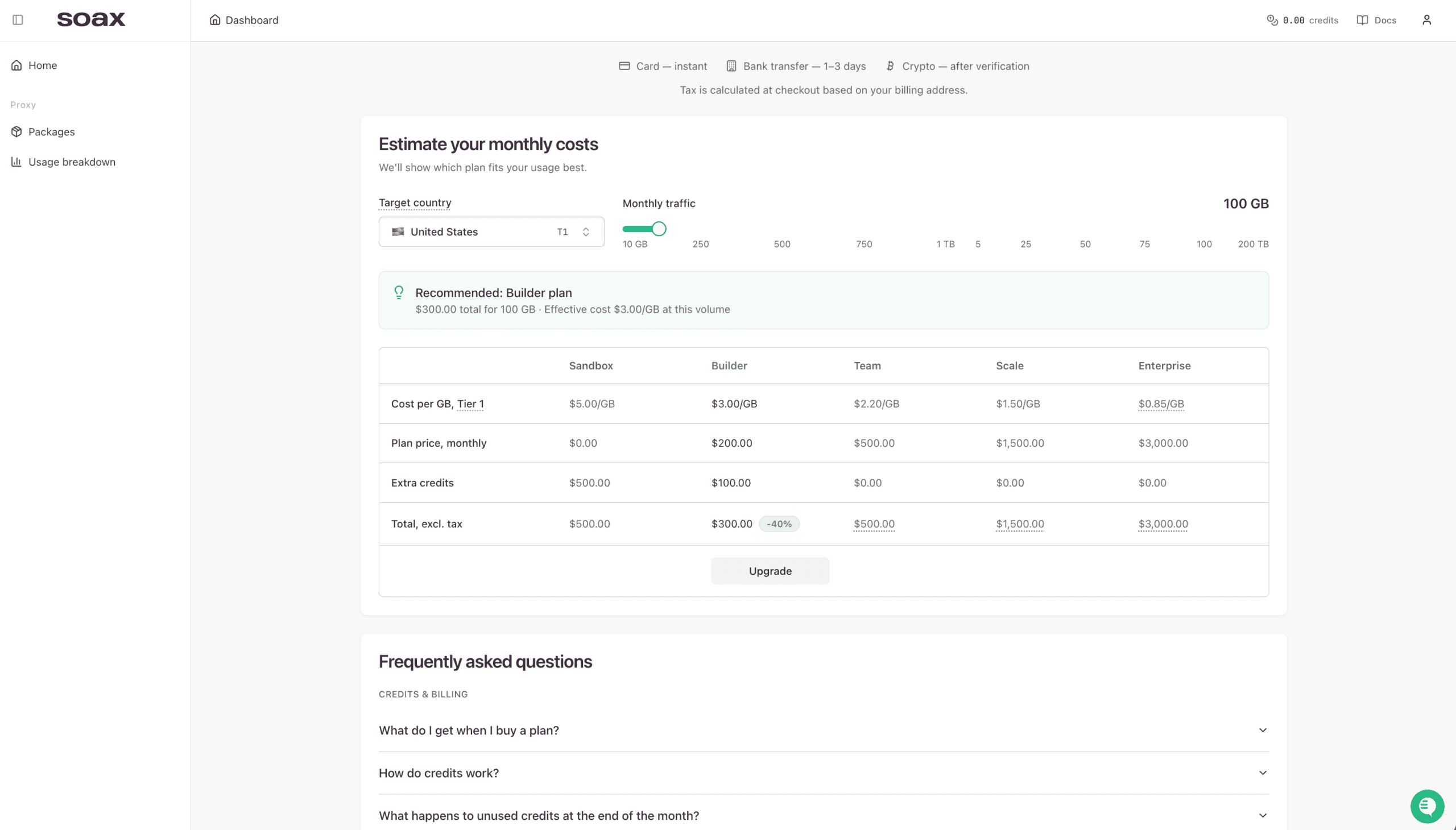Click the 200 TB slider end label

(1253, 244)
